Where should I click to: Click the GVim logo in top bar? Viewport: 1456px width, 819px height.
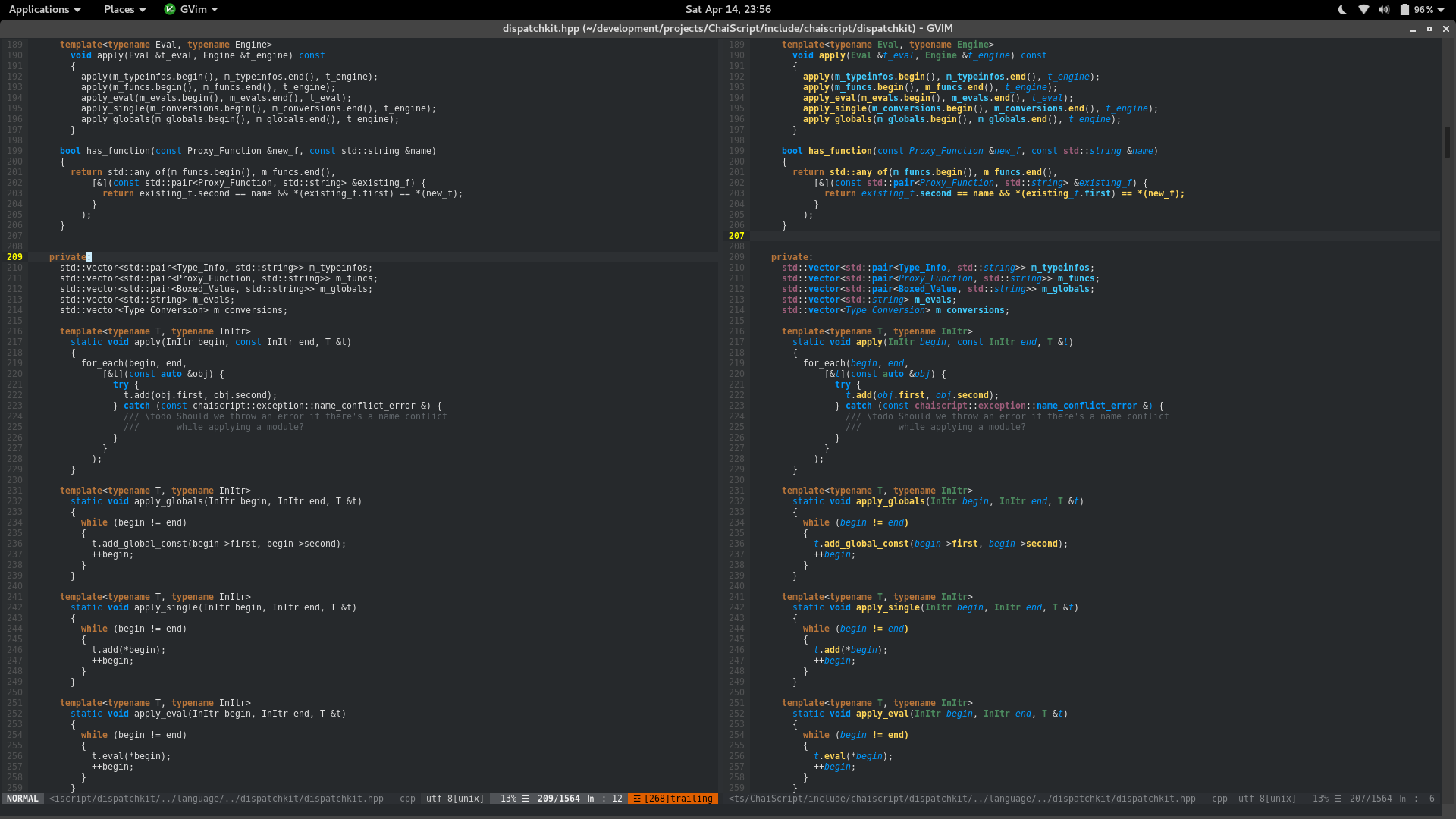[x=170, y=9]
